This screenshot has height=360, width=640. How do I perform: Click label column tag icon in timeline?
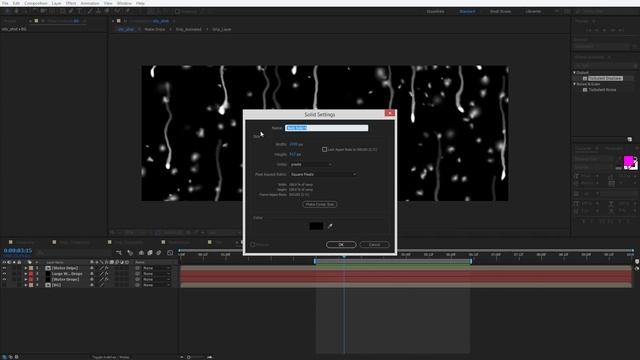tap(29, 262)
